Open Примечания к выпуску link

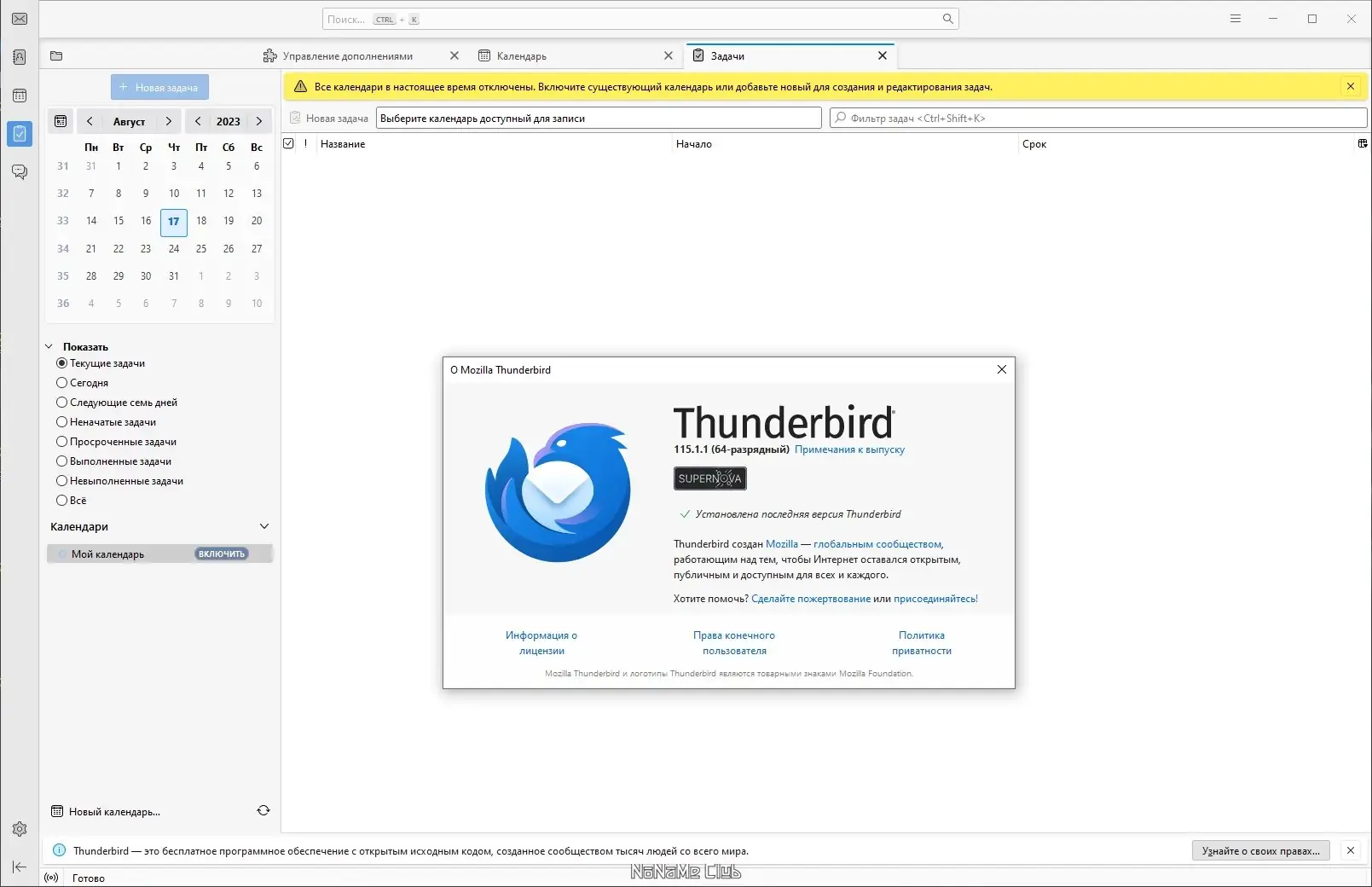tap(849, 449)
